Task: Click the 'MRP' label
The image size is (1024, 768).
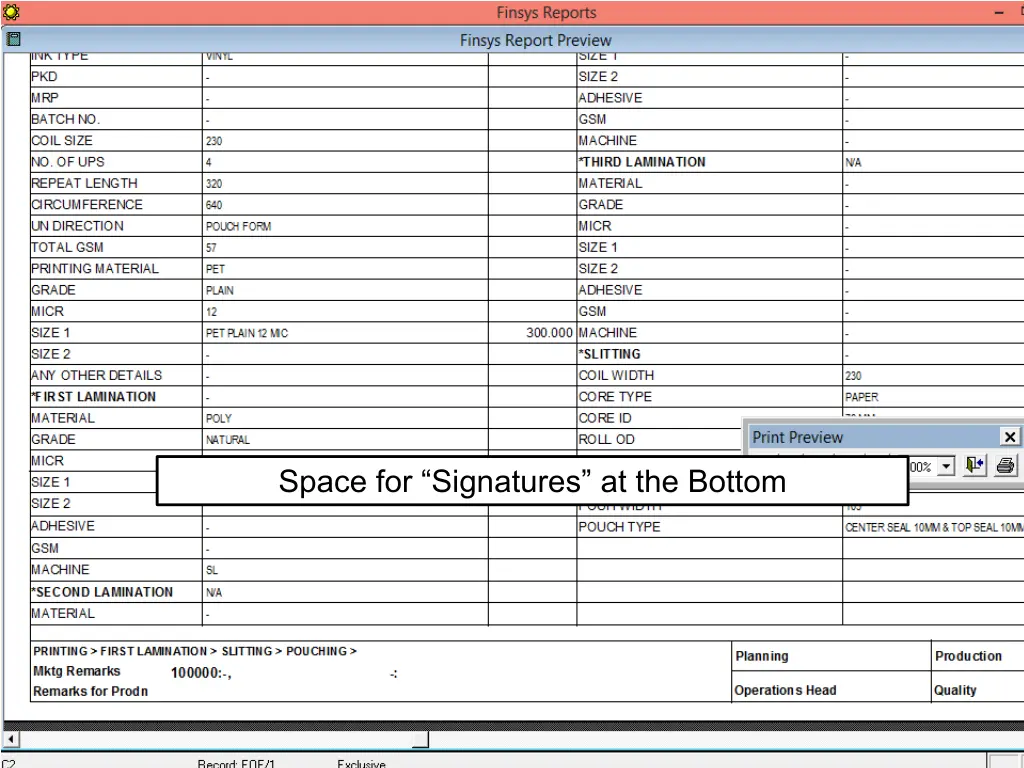Action: (45, 98)
